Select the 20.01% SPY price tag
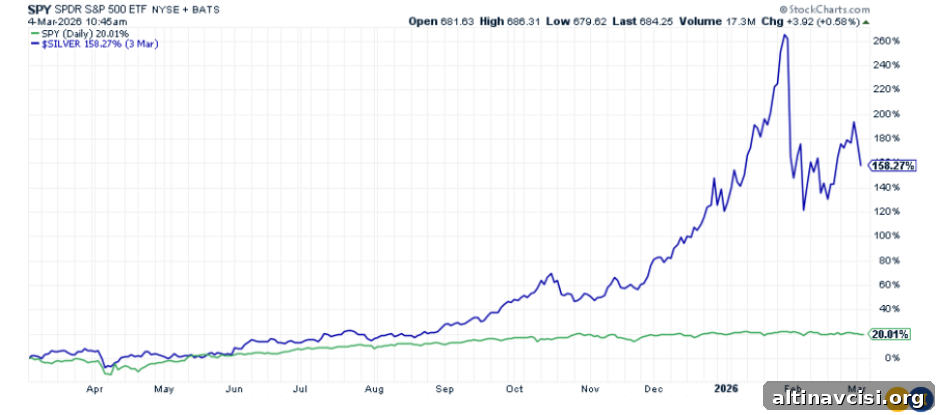936x415 pixels. click(890, 334)
